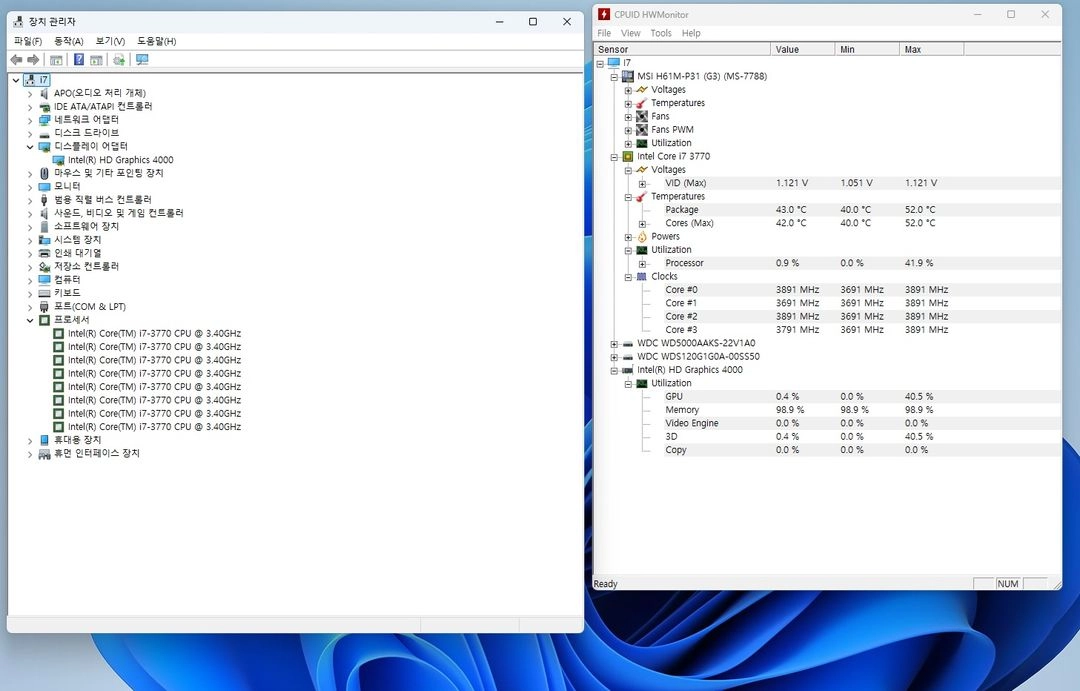Select the Fans icon in HWMonitor
The height and width of the screenshot is (691, 1080).
click(642, 116)
